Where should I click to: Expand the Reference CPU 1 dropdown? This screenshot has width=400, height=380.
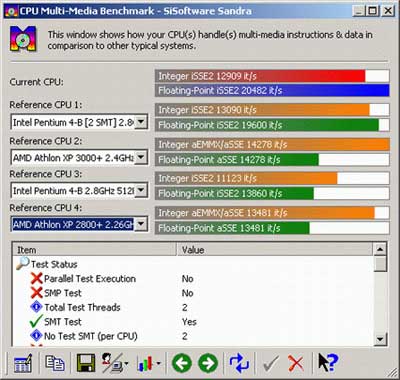click(x=141, y=122)
